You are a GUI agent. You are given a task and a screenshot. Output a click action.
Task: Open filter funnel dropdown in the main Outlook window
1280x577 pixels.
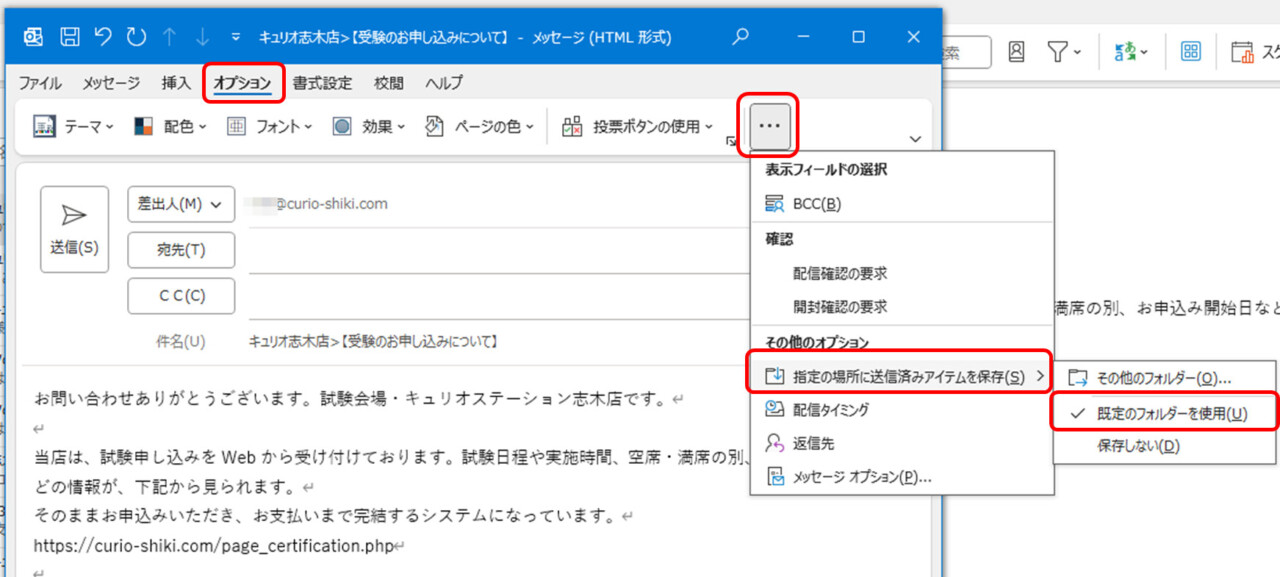tap(1064, 52)
